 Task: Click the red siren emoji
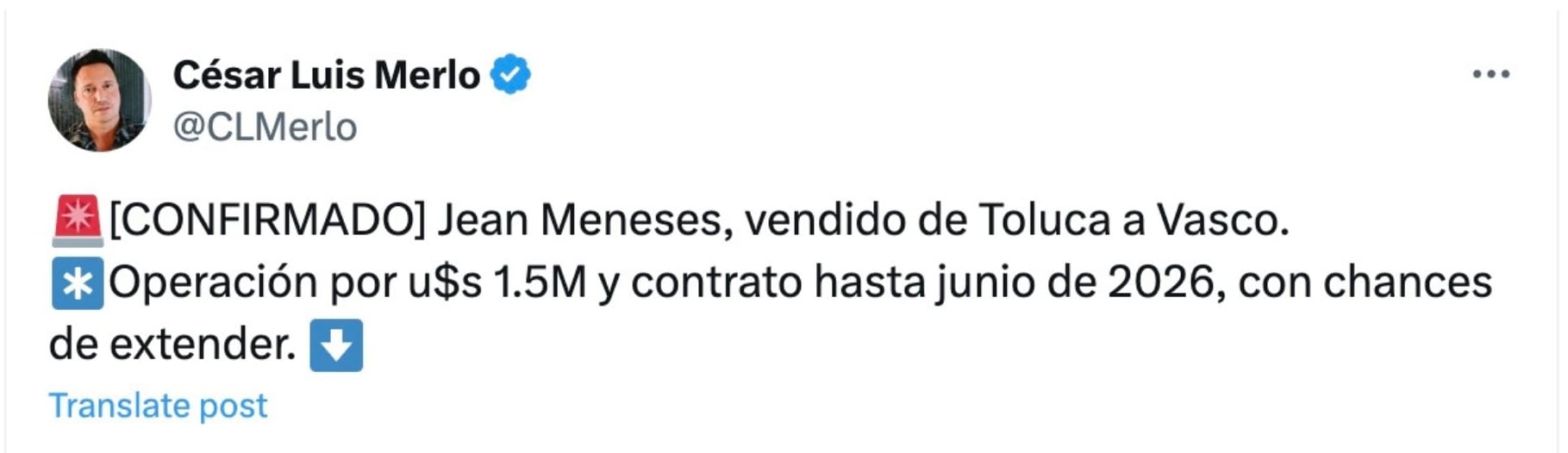77,219
